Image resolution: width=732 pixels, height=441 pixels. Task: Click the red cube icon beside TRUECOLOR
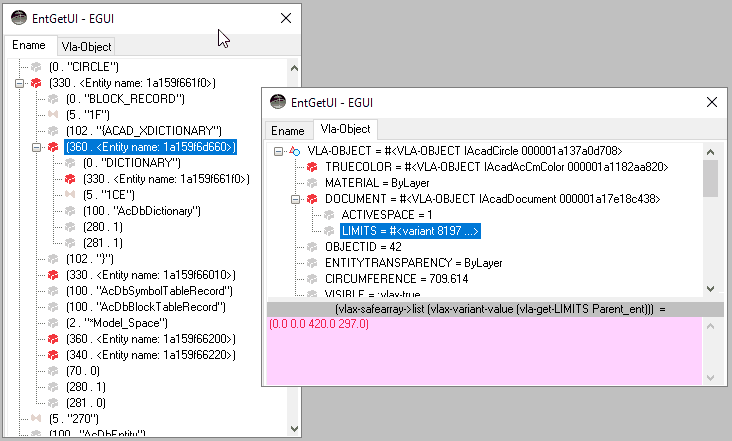coord(312,167)
